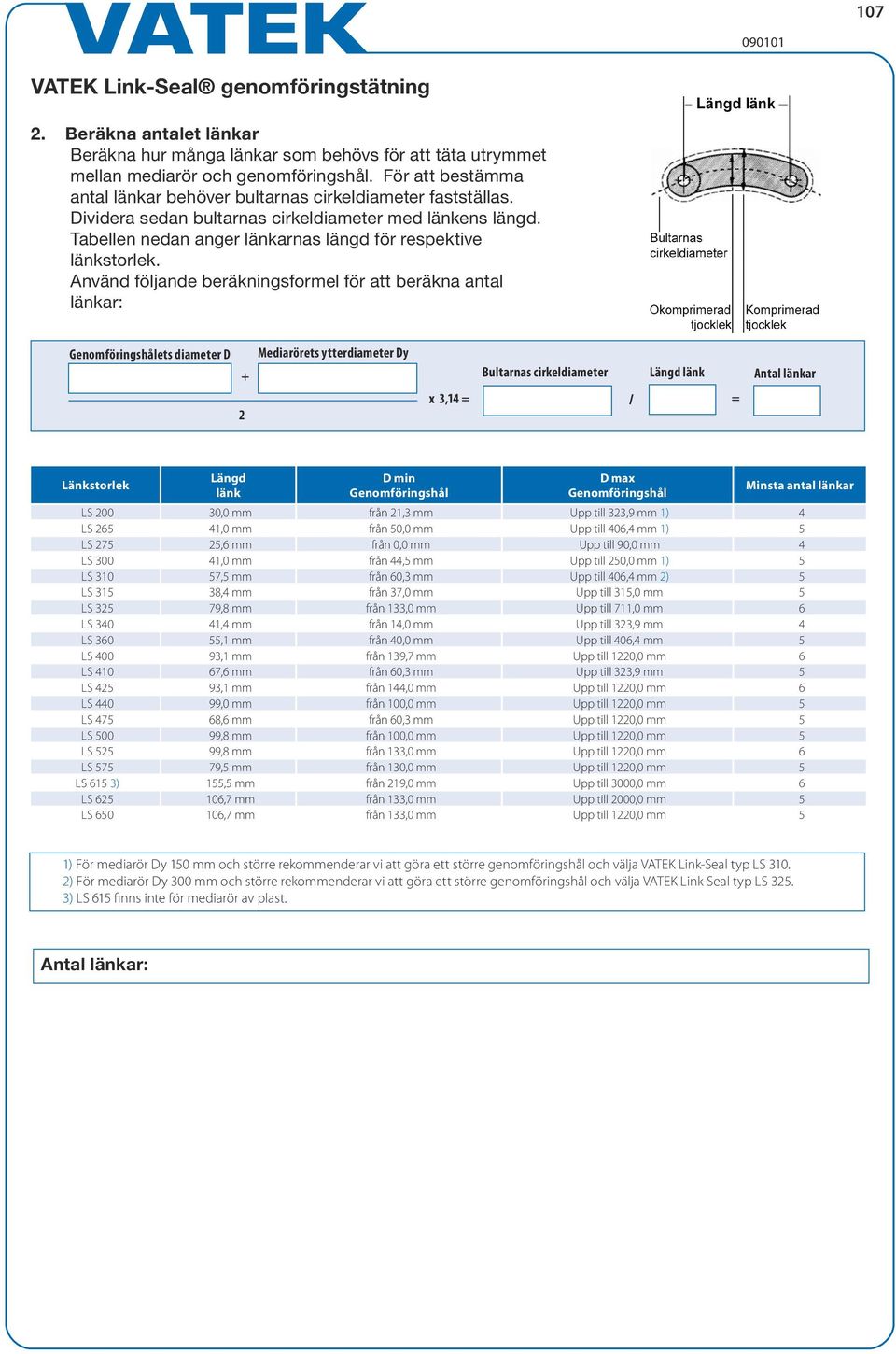Select the 'LS 265' table row label
The image size is (896, 1354).
click(x=97, y=529)
